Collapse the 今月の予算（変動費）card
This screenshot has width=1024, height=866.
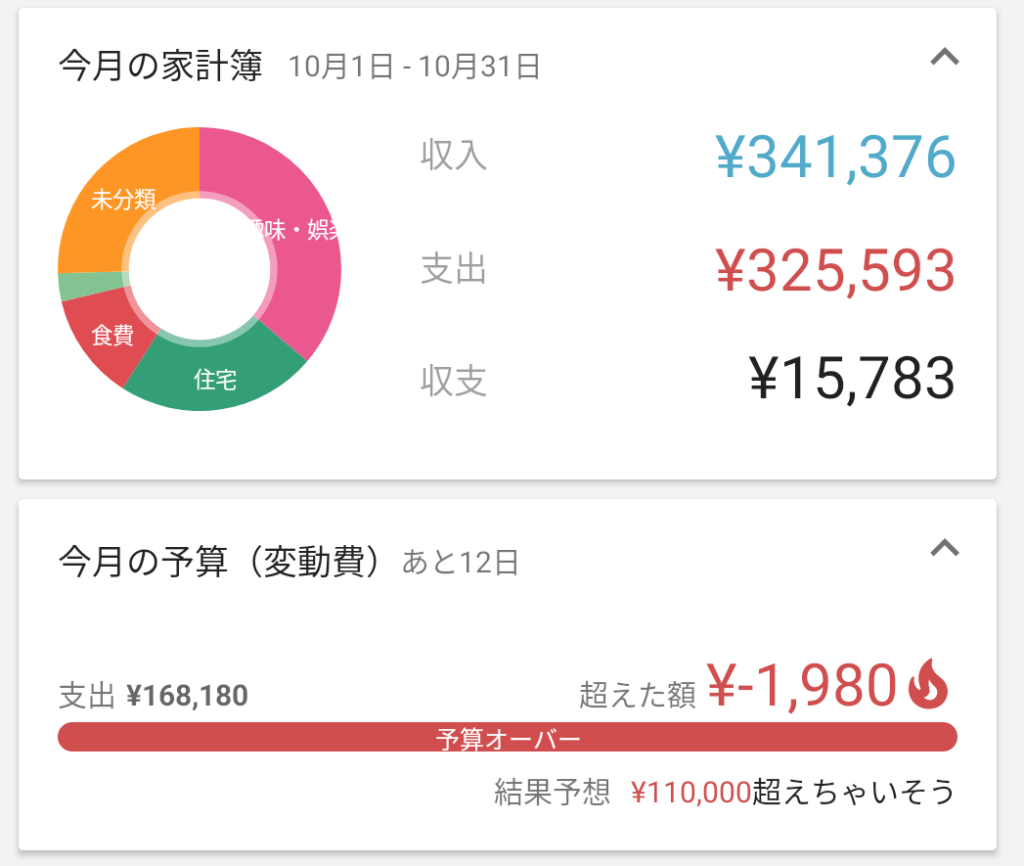click(x=945, y=548)
